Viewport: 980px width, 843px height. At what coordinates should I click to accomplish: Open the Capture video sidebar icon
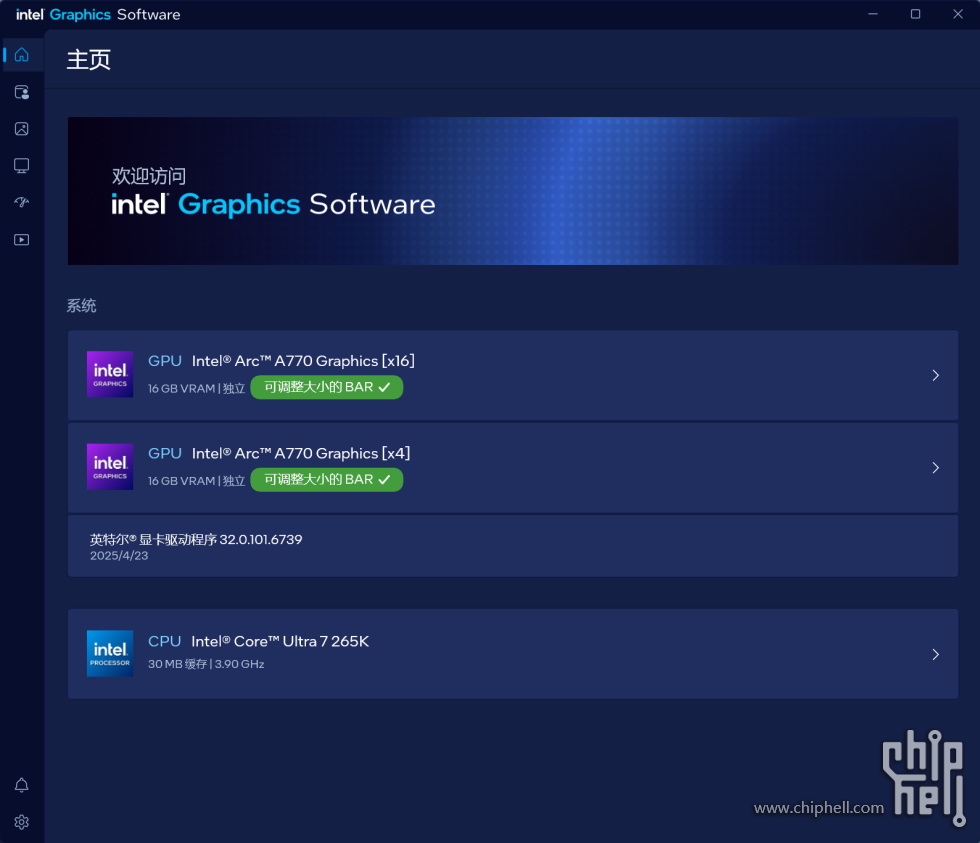click(x=22, y=240)
